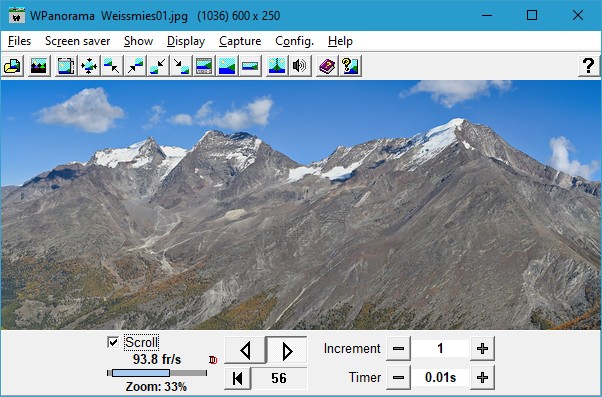602x397 pixels.
Task: Click the large landscape picture icon
Action: point(227,66)
